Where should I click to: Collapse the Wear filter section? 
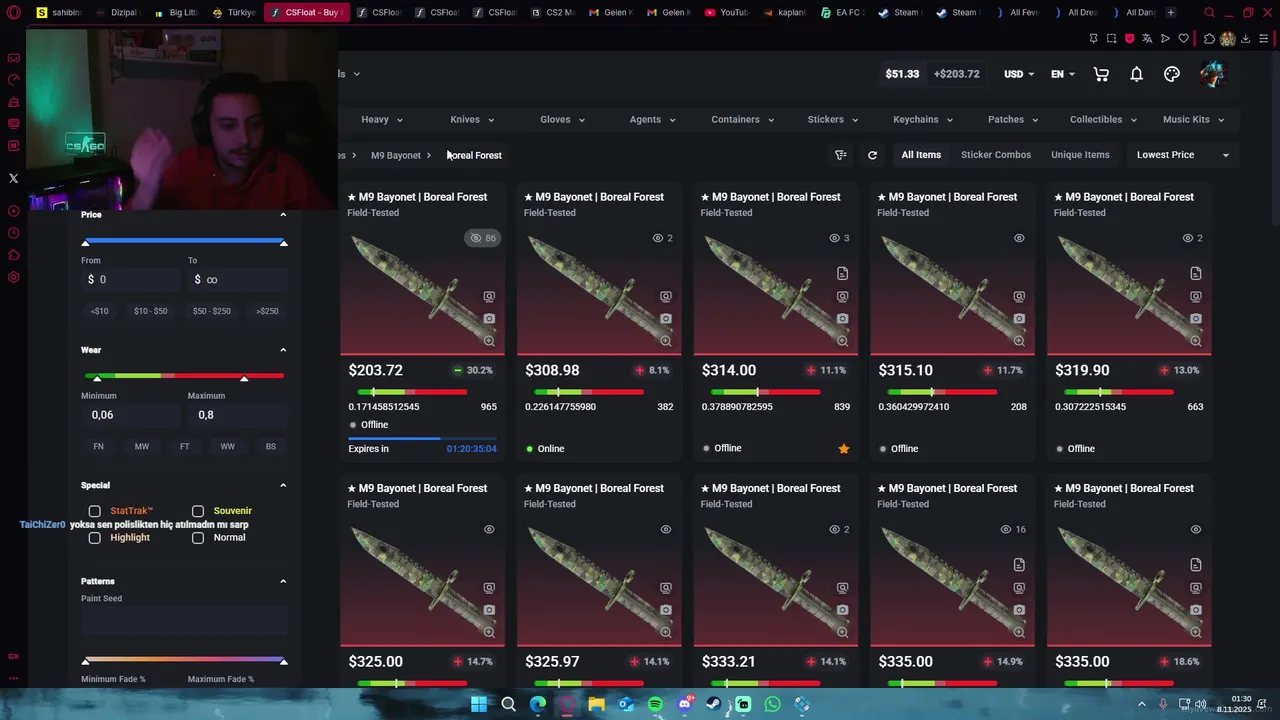click(x=283, y=350)
